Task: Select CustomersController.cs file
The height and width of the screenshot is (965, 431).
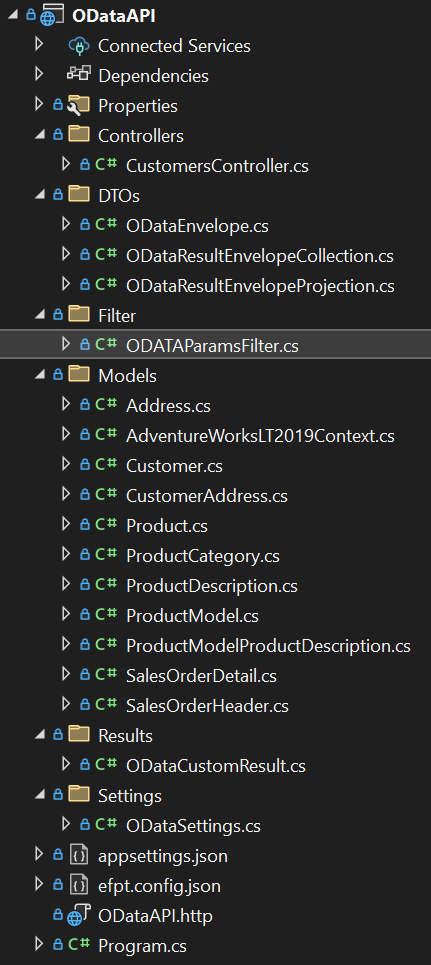Action: pos(217,166)
